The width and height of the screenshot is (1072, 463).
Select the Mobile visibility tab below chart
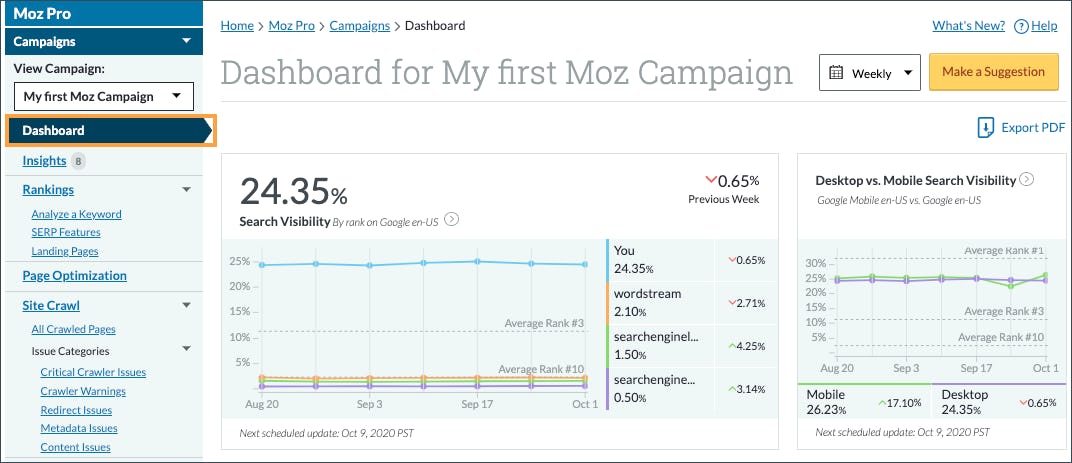point(864,402)
